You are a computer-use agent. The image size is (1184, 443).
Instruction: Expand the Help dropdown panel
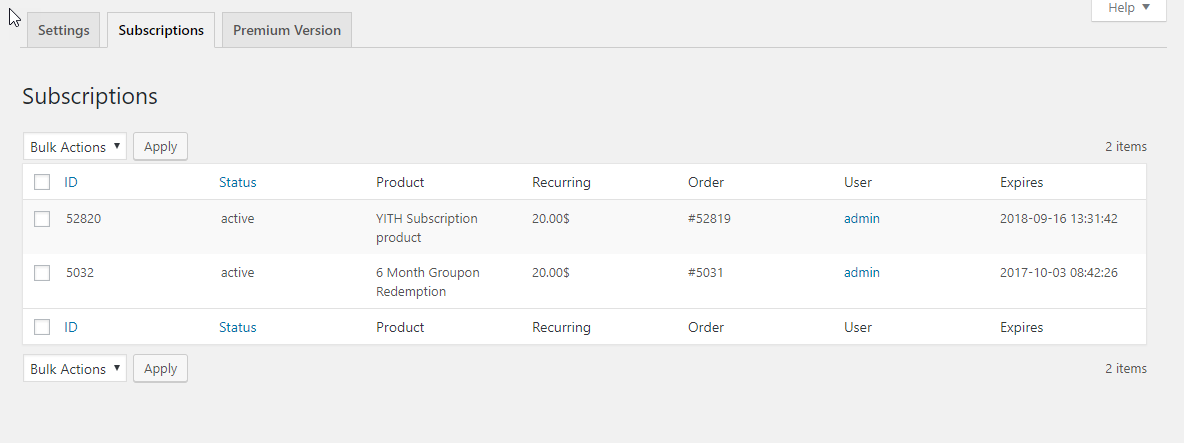pos(1129,10)
